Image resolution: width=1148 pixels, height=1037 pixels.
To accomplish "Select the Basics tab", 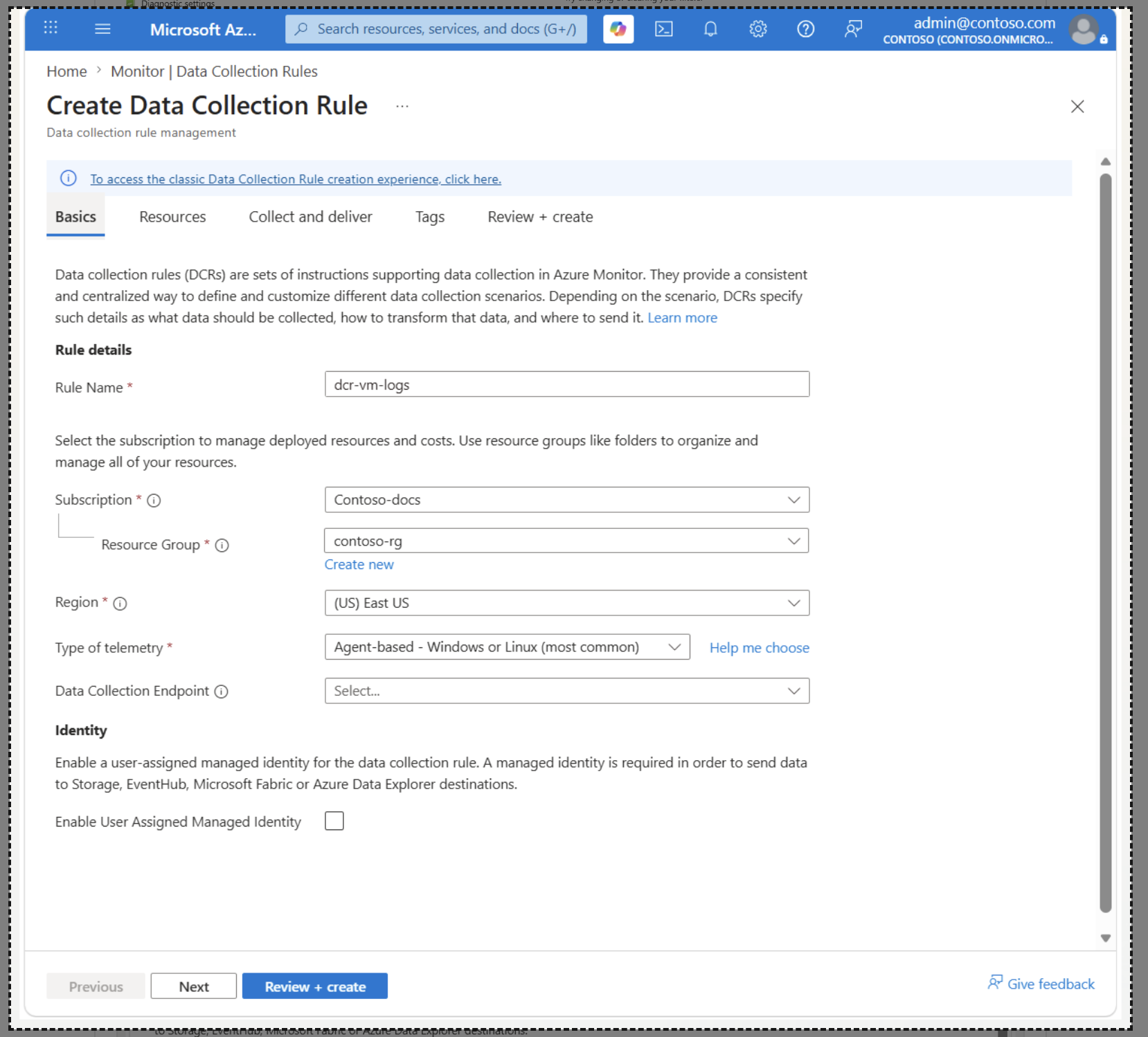I will point(75,217).
